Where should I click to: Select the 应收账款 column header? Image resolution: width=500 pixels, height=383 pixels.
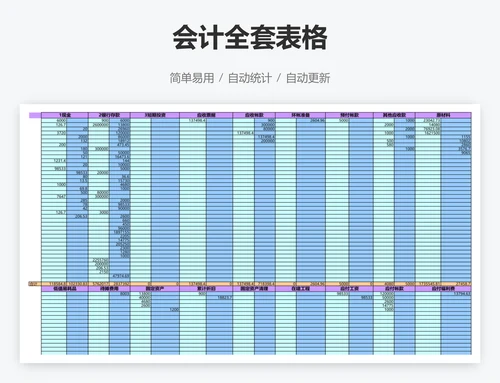254,115
